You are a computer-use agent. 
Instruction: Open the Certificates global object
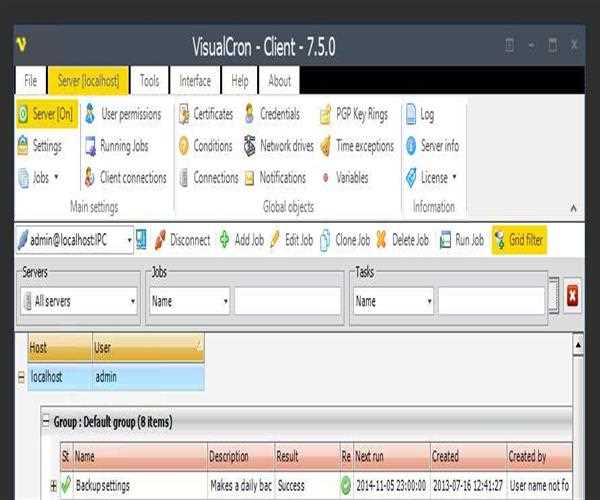(x=206, y=115)
